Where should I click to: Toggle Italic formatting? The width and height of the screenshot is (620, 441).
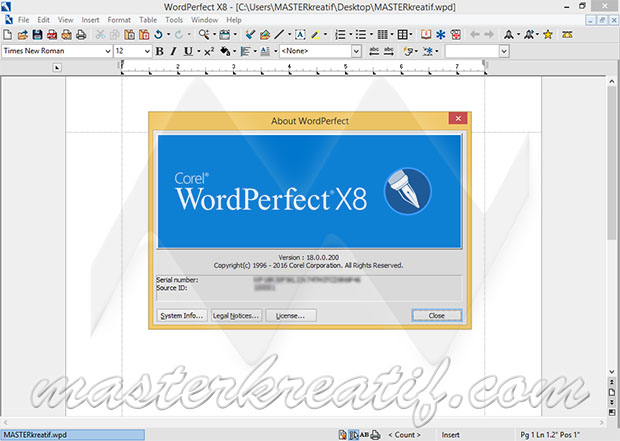click(173, 51)
